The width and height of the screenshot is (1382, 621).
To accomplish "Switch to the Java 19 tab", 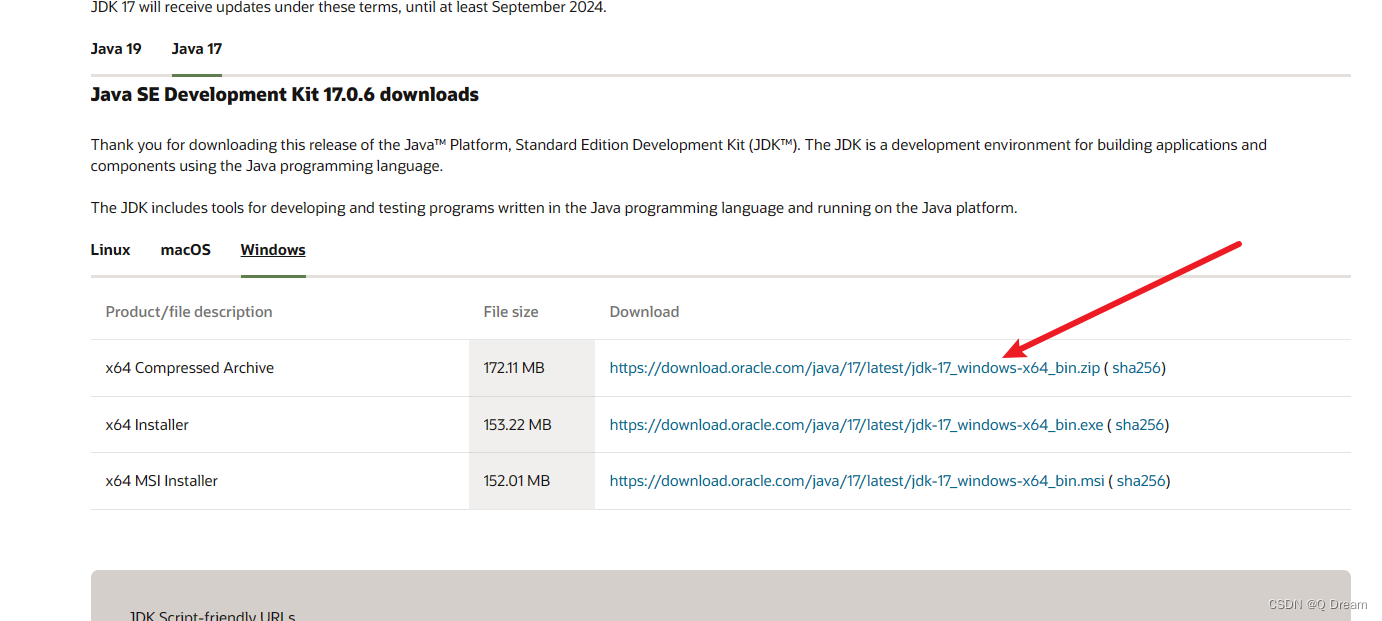I will pos(116,49).
